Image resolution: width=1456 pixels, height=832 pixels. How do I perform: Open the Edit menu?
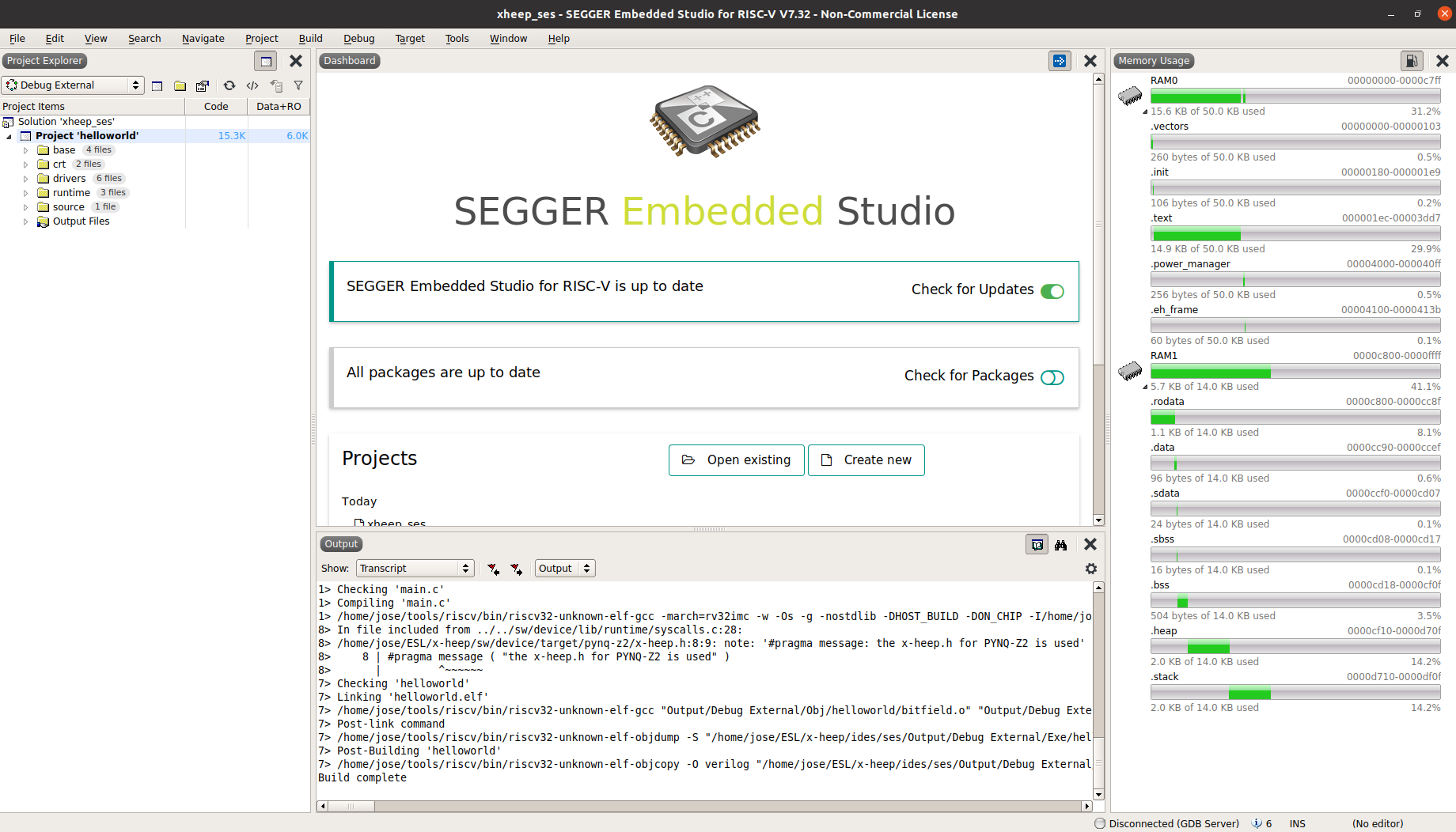click(x=55, y=38)
